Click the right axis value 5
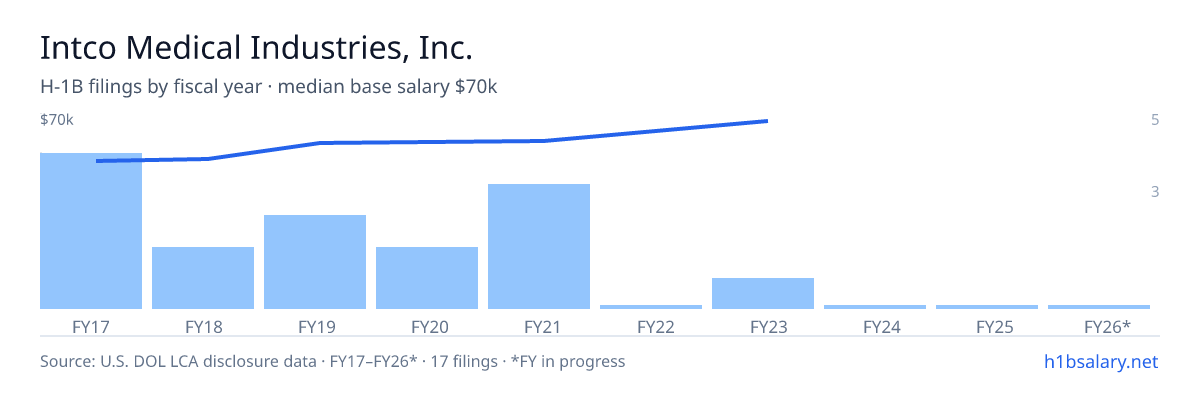This screenshot has height=400, width=1200. tap(1155, 120)
